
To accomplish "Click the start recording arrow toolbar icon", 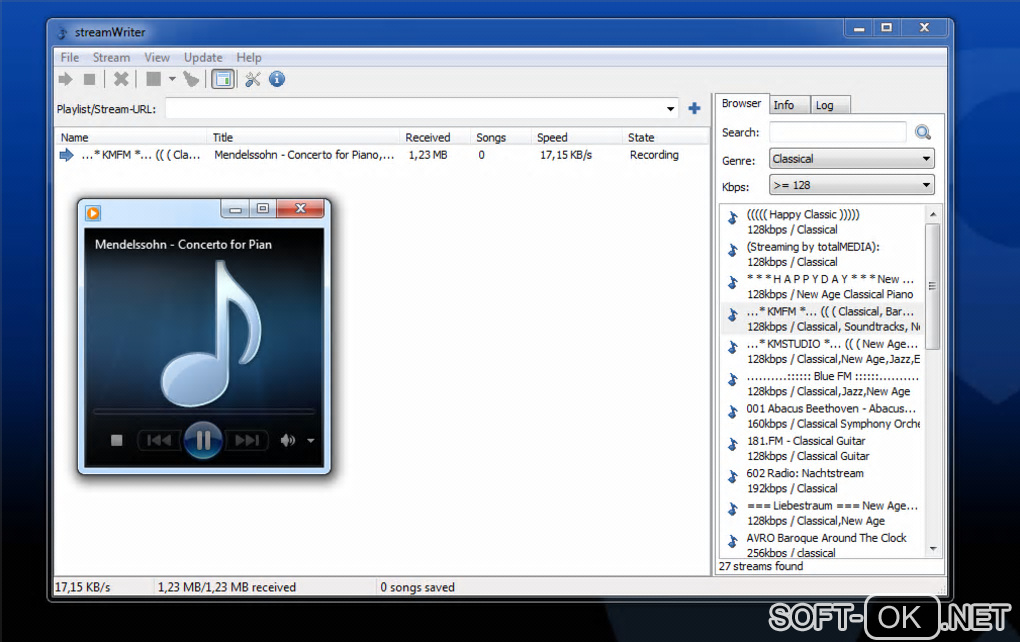I will pos(65,79).
